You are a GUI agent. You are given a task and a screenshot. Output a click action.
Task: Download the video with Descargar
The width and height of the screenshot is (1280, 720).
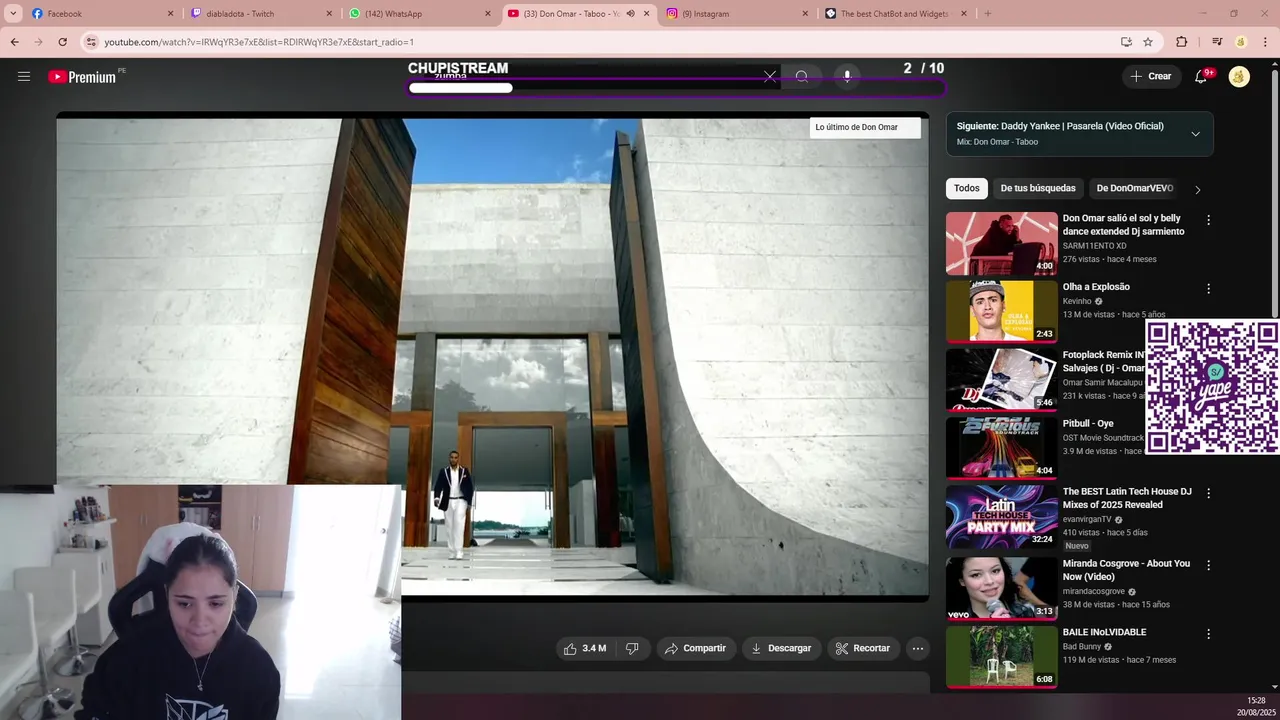coord(781,648)
